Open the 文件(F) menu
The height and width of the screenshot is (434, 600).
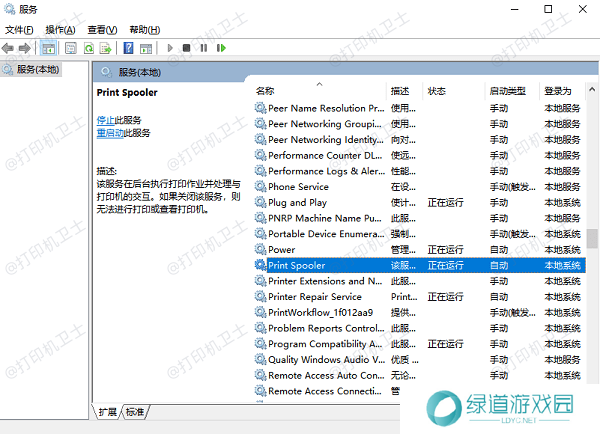pos(19,29)
